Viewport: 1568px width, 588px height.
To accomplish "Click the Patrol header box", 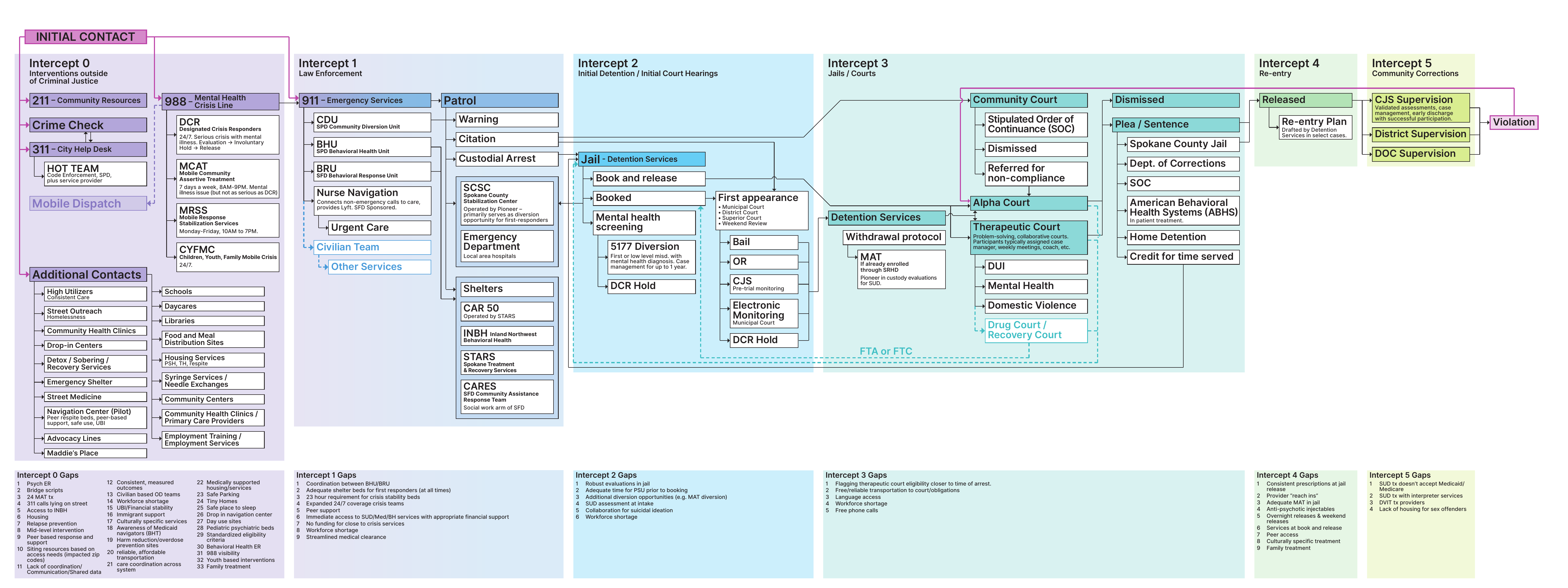I will 500,100.
